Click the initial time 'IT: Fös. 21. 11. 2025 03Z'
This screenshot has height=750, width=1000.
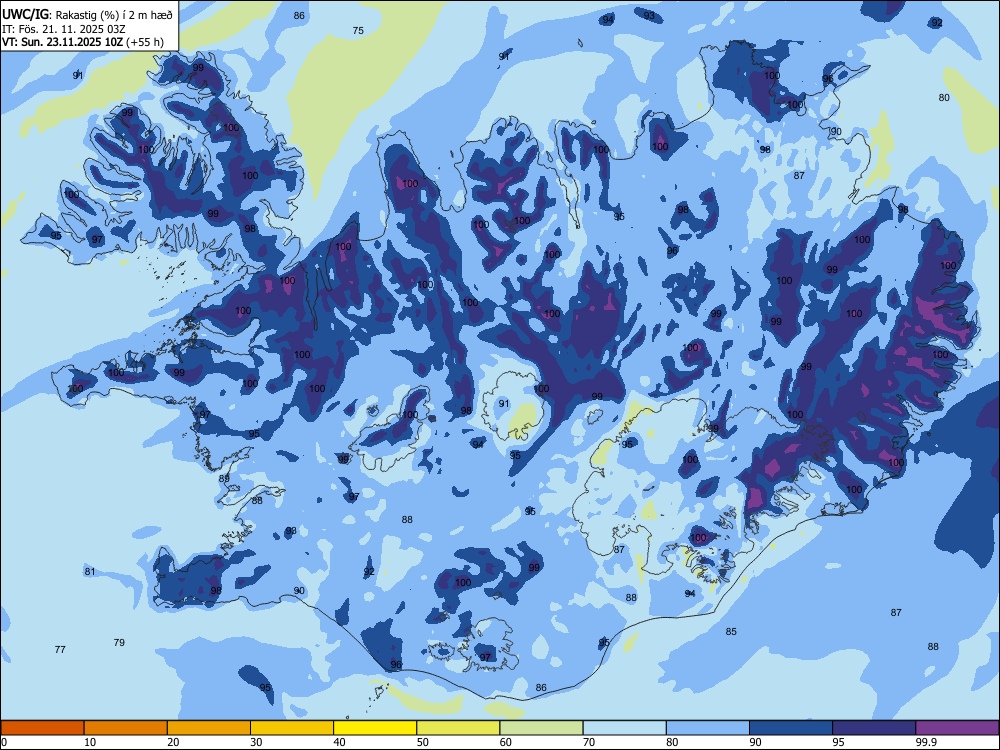click(63, 29)
